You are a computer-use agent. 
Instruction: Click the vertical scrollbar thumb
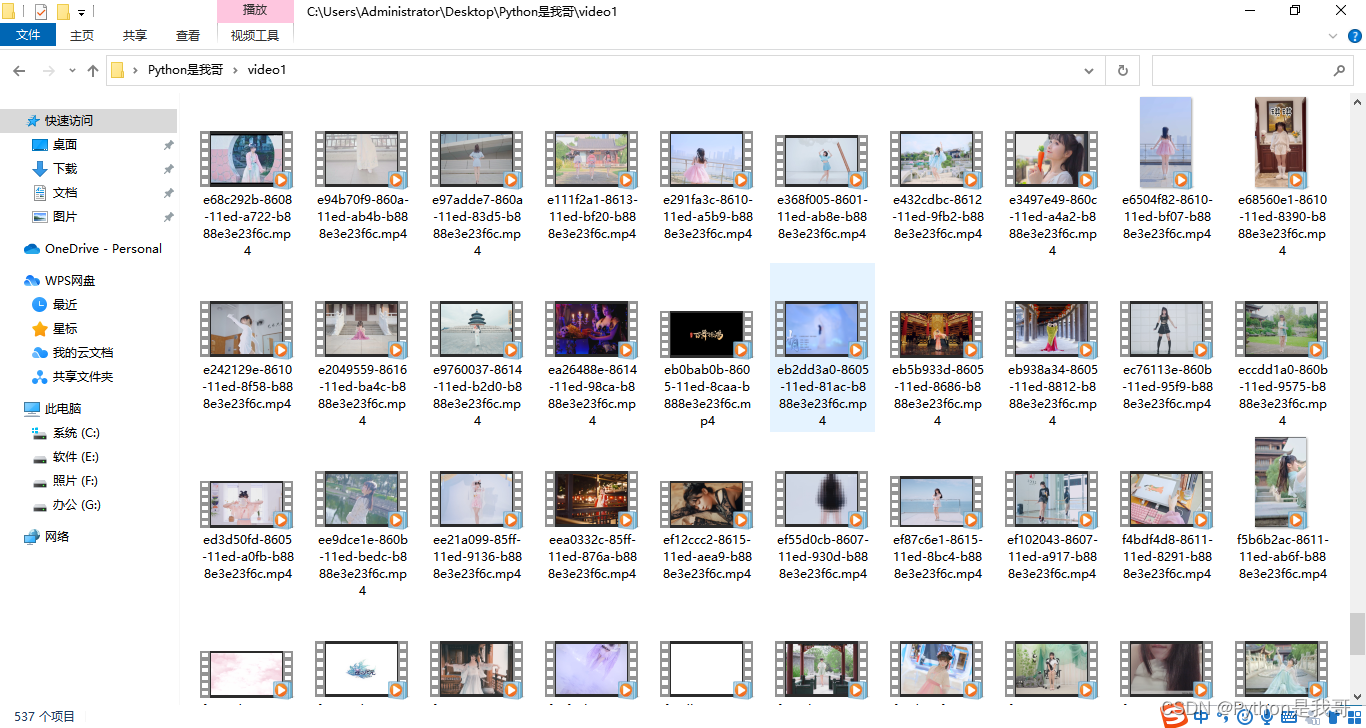click(x=1357, y=632)
